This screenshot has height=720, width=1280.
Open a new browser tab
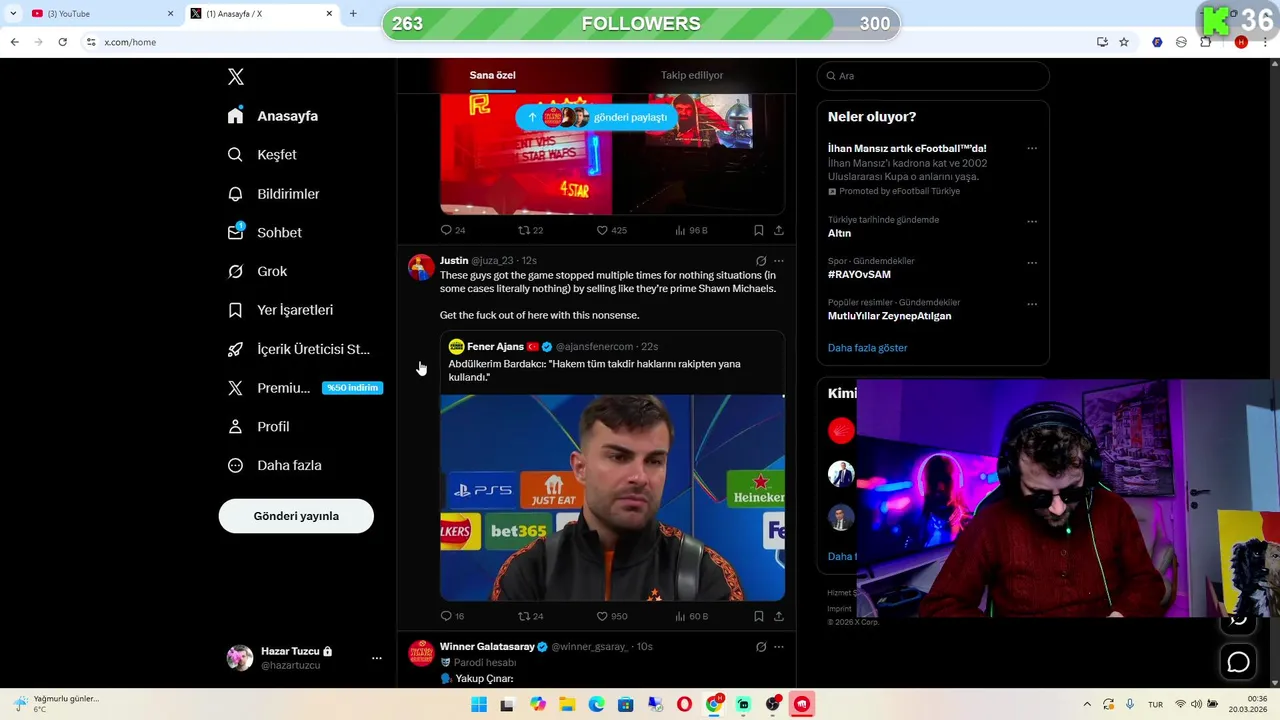click(x=353, y=14)
